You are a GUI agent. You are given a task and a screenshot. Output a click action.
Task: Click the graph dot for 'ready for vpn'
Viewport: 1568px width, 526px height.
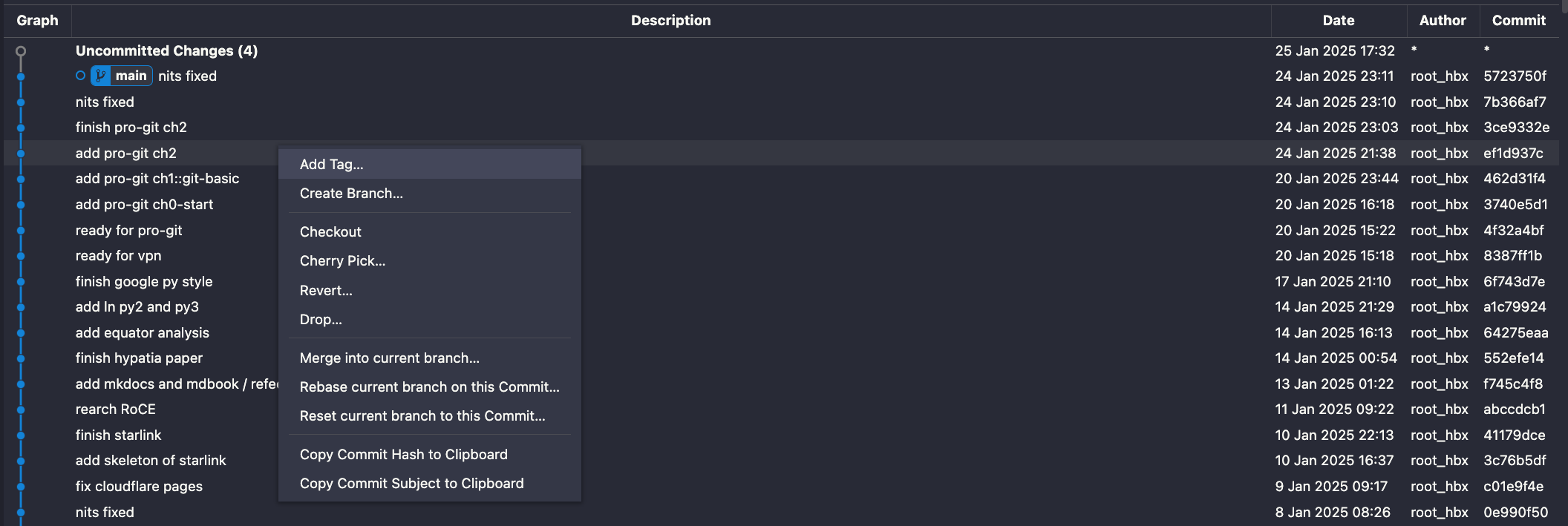21,256
